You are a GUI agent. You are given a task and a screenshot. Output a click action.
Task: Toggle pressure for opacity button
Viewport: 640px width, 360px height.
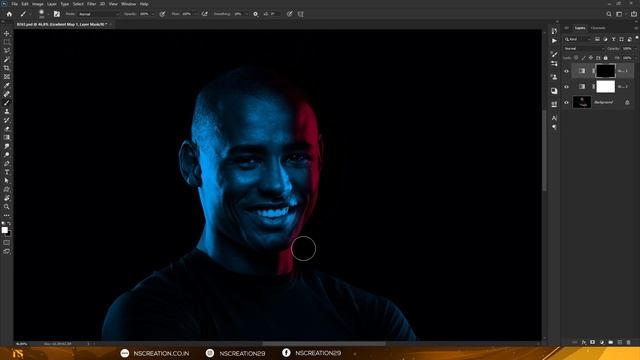pos(162,14)
